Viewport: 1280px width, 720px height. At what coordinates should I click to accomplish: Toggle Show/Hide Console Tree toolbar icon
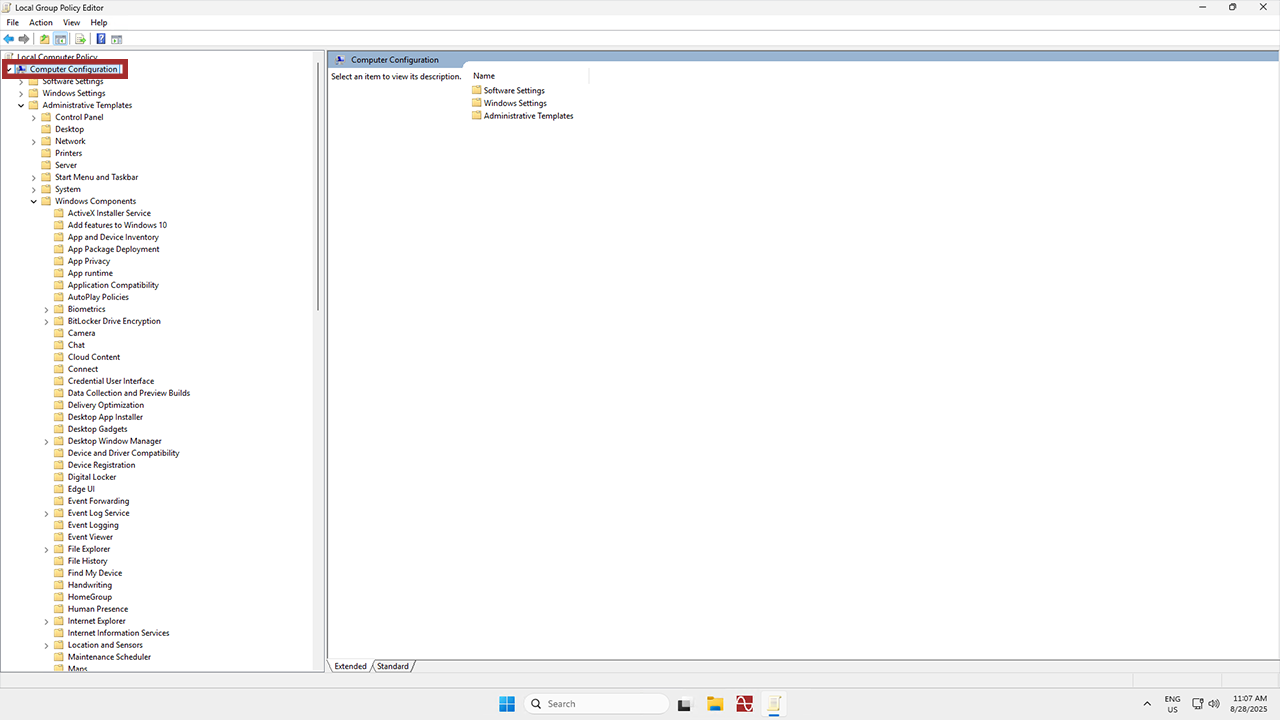(61, 39)
